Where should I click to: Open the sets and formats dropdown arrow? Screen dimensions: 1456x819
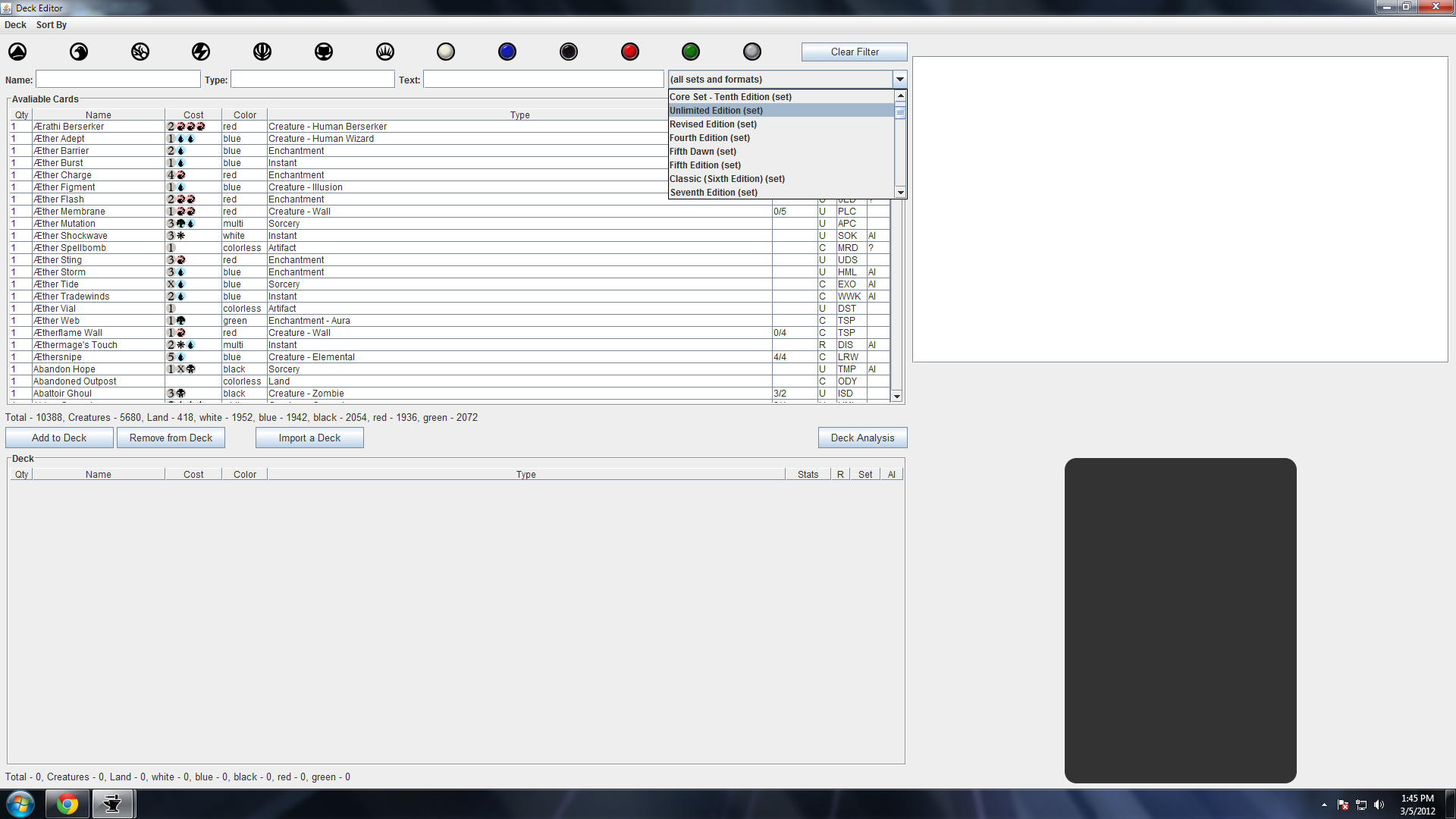899,80
